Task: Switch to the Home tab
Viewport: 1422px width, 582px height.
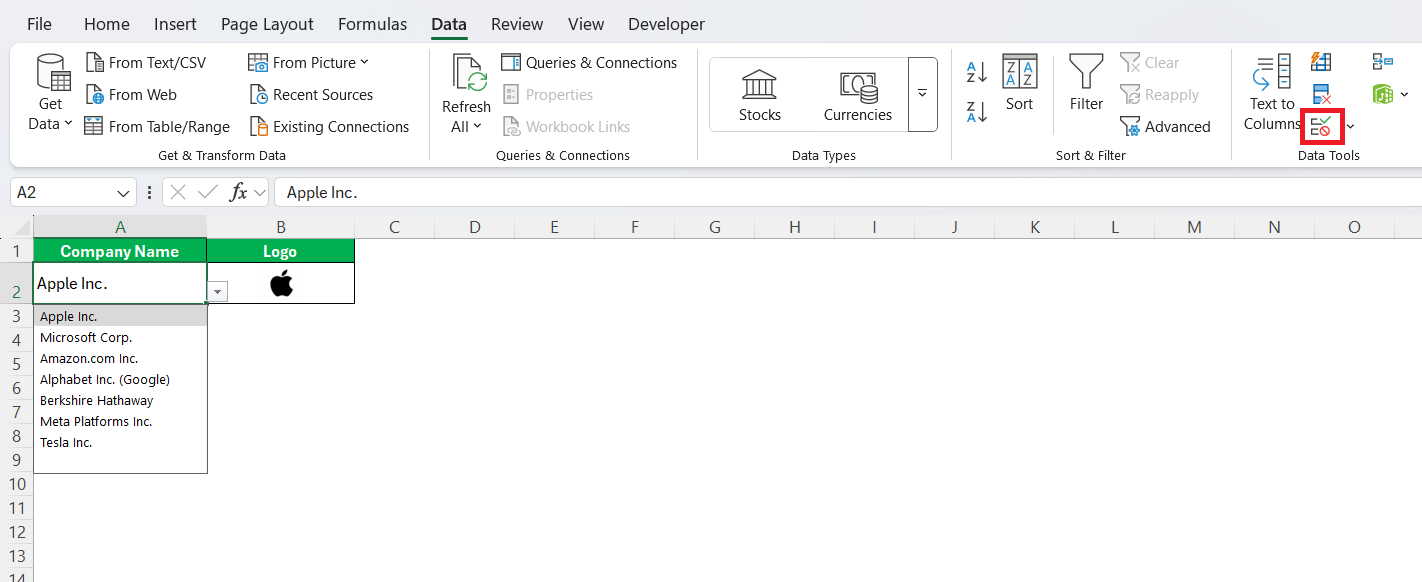Action: (x=107, y=24)
